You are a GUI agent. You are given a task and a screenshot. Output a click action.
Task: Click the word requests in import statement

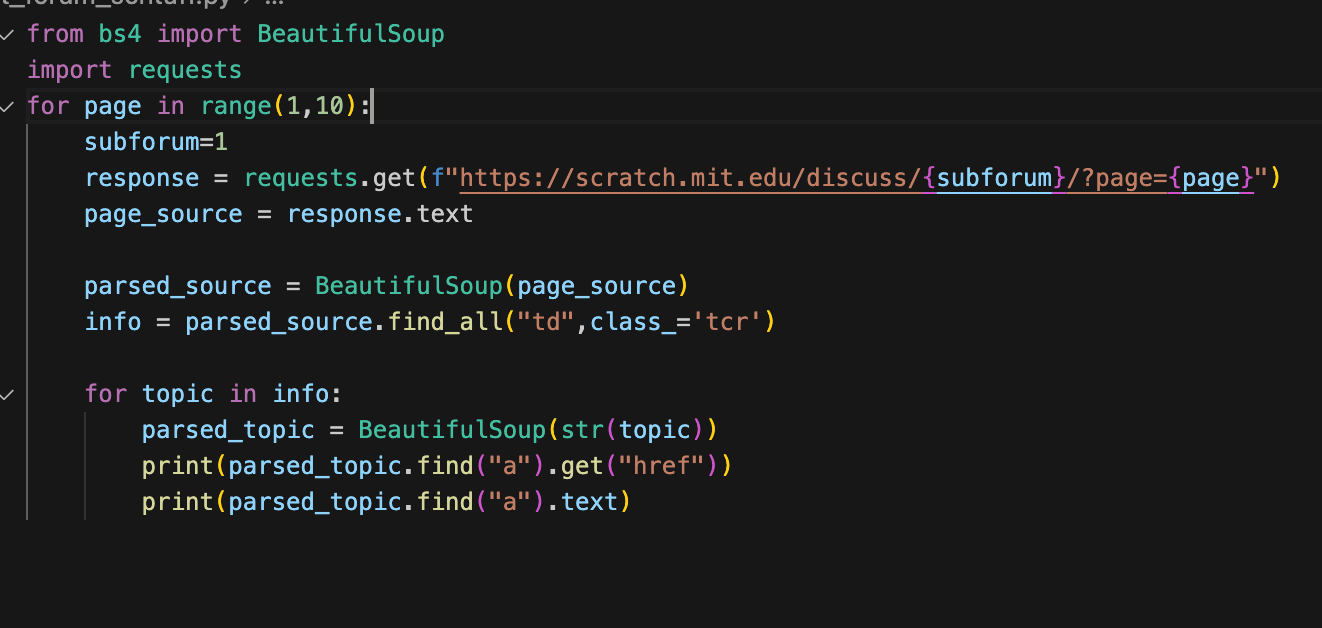pyautogui.click(x=184, y=69)
